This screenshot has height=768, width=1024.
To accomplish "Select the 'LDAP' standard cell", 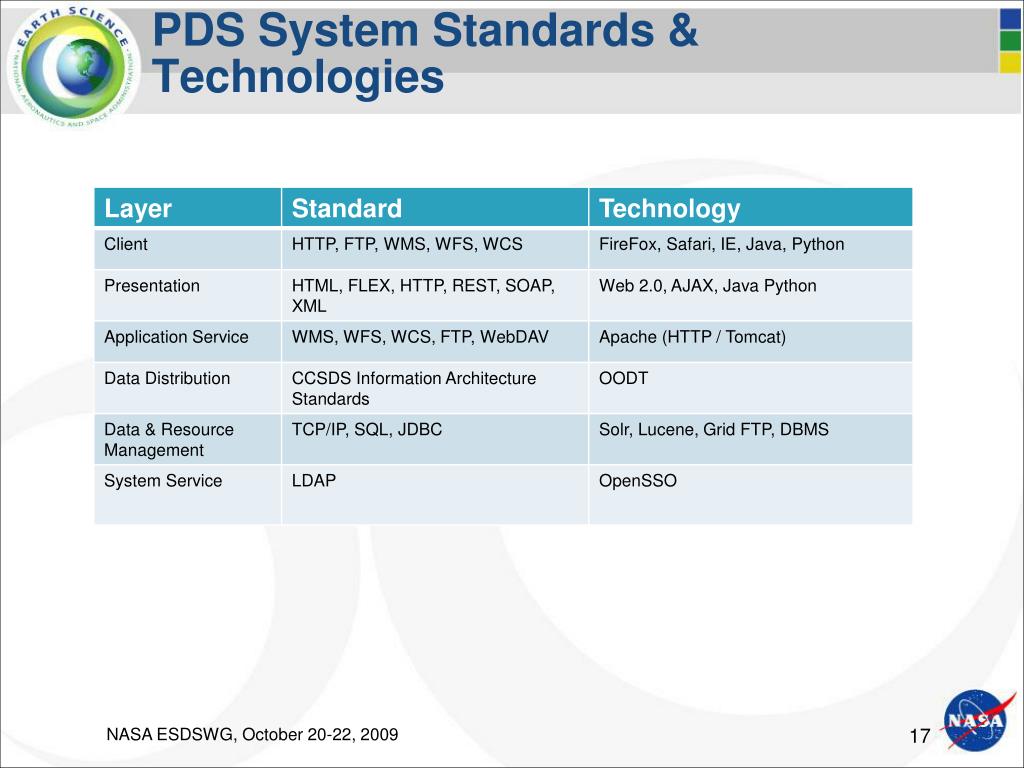I will (x=435, y=494).
